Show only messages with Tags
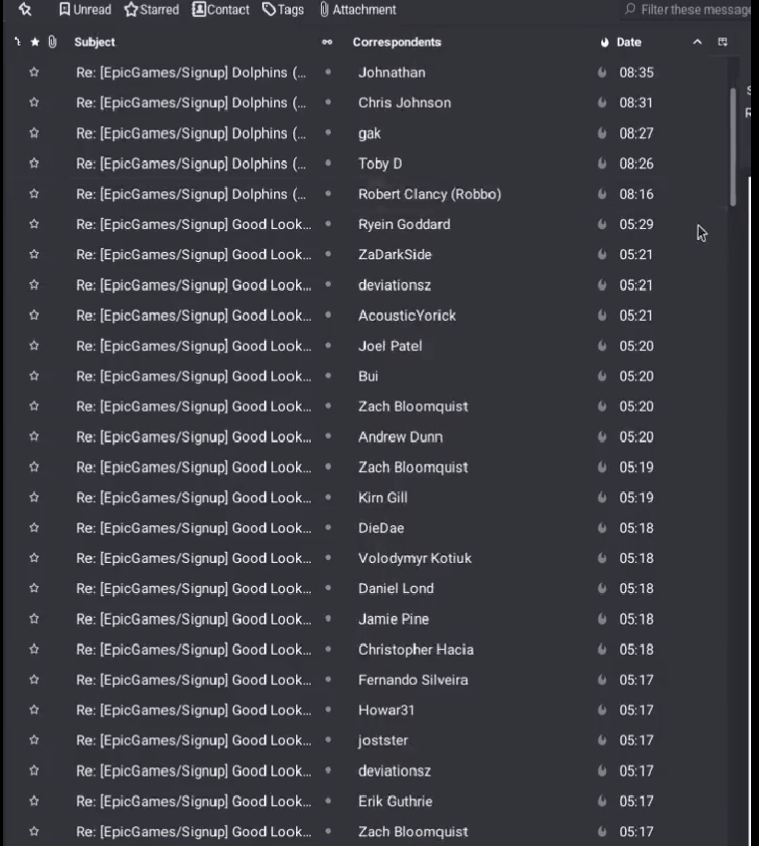 [x=283, y=10]
